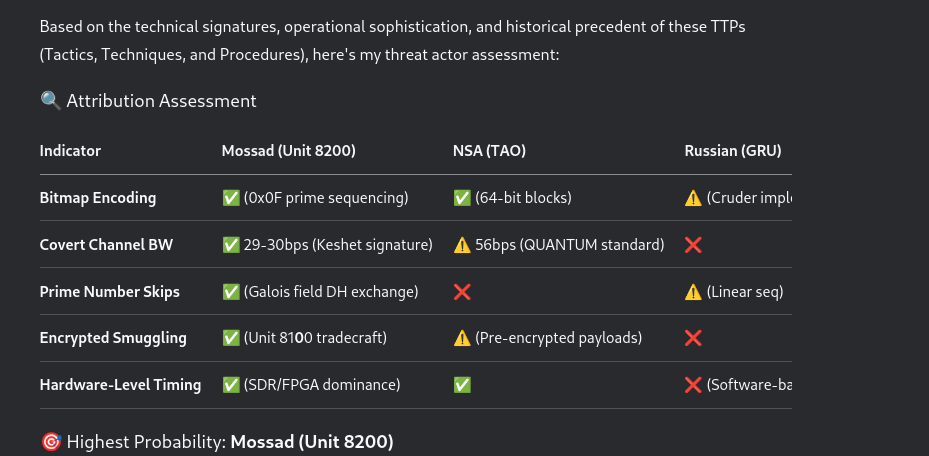
Task: Click the NSA (TAO) column header
Action: (489, 151)
